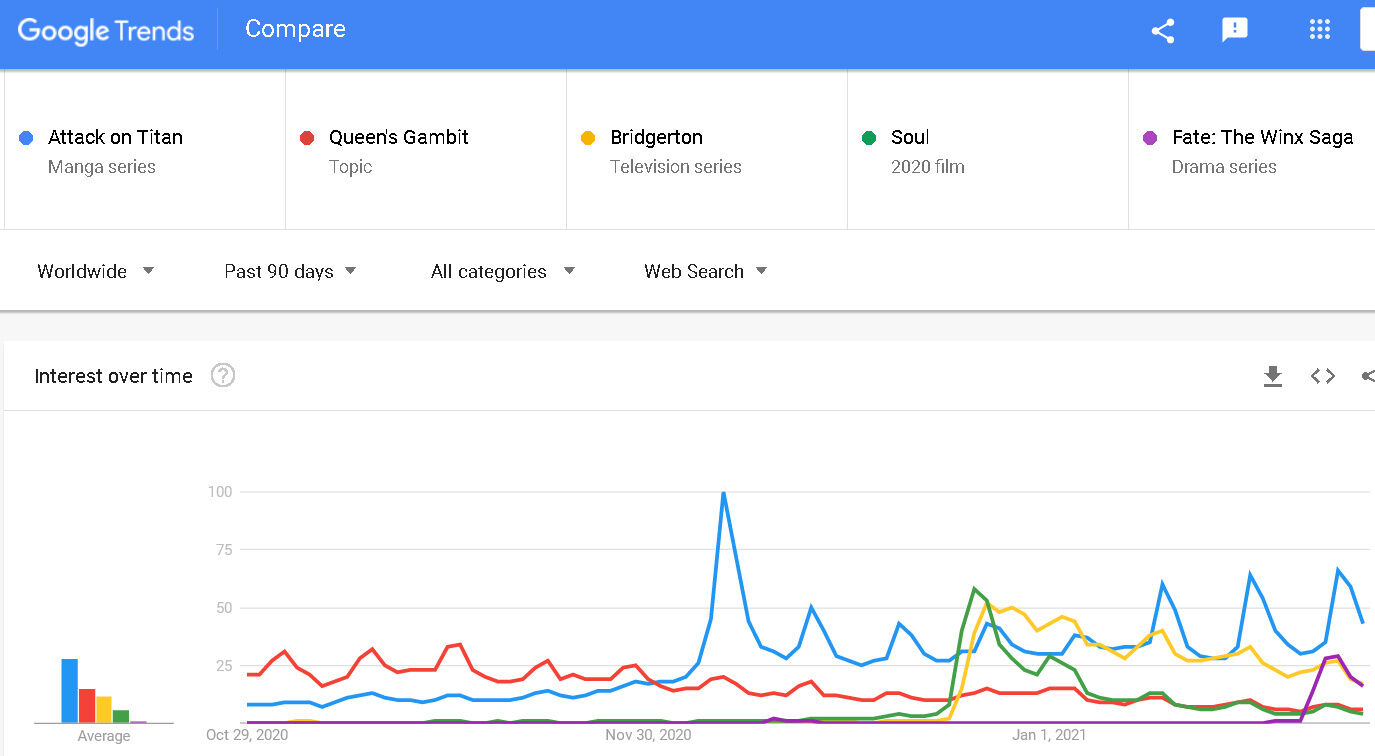Viewport: 1375px width, 756px height.
Task: Expand the Past 90 days dropdown
Action: tap(290, 271)
